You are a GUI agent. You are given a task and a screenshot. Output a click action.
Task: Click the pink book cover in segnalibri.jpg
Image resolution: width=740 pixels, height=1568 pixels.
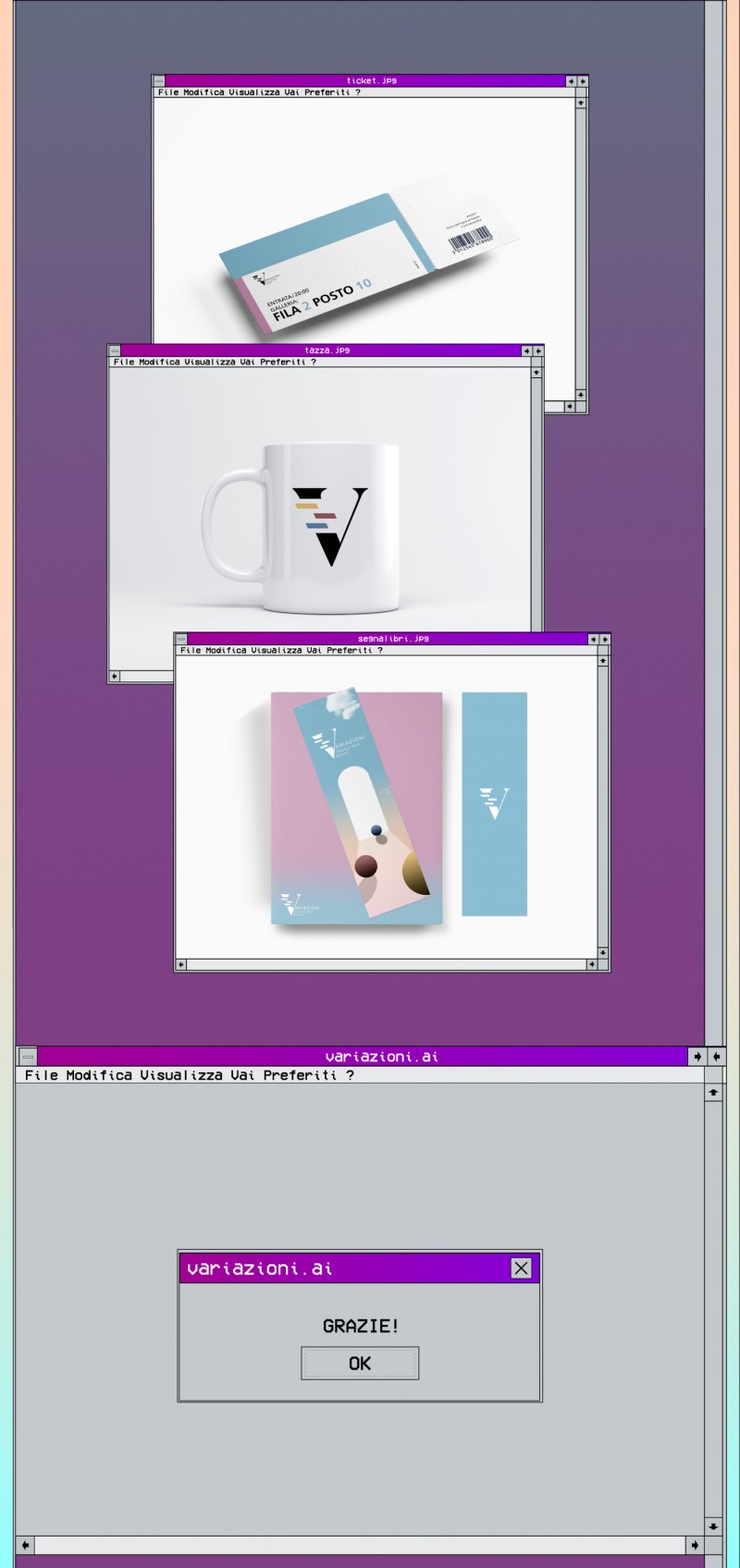point(356,809)
